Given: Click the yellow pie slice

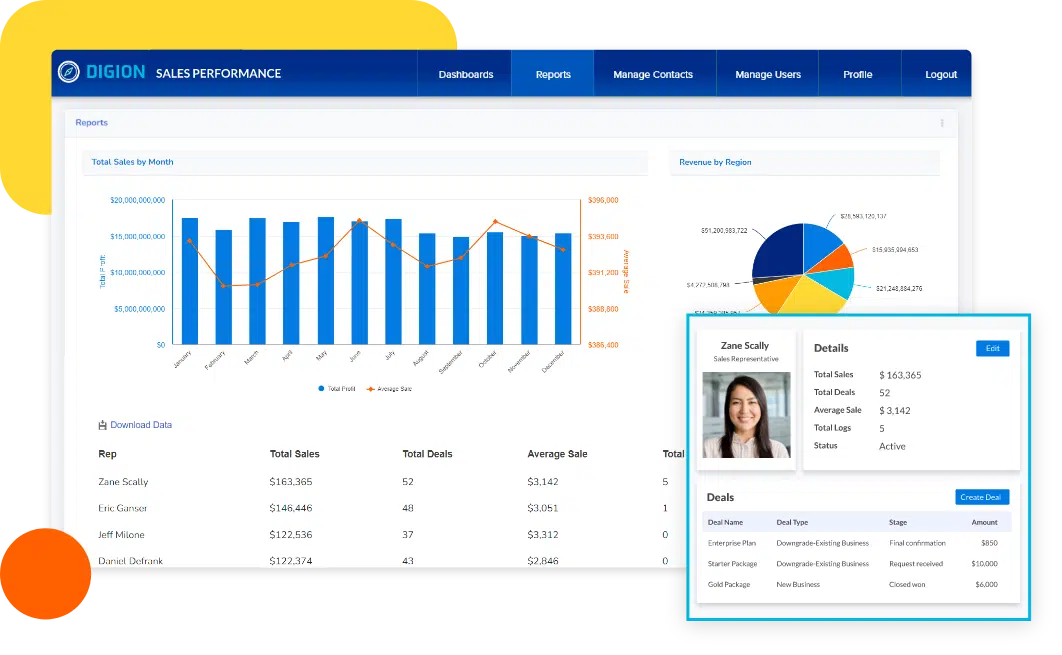Looking at the screenshot, I should pos(814,297).
